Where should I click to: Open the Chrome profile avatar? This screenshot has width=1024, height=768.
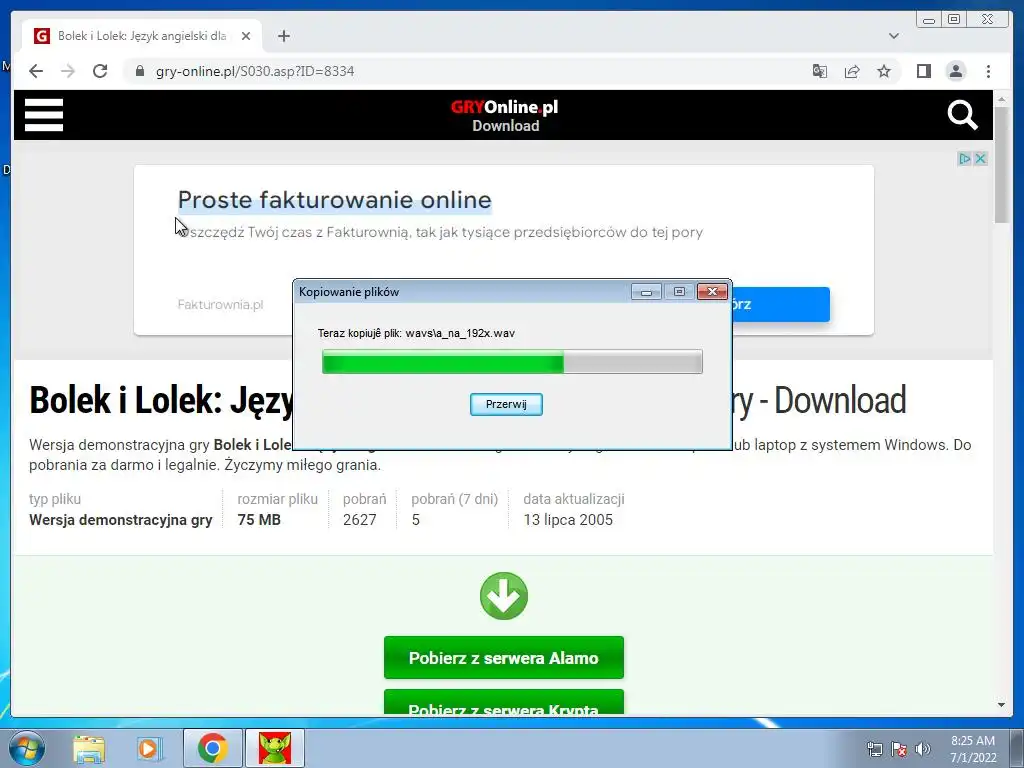click(955, 71)
